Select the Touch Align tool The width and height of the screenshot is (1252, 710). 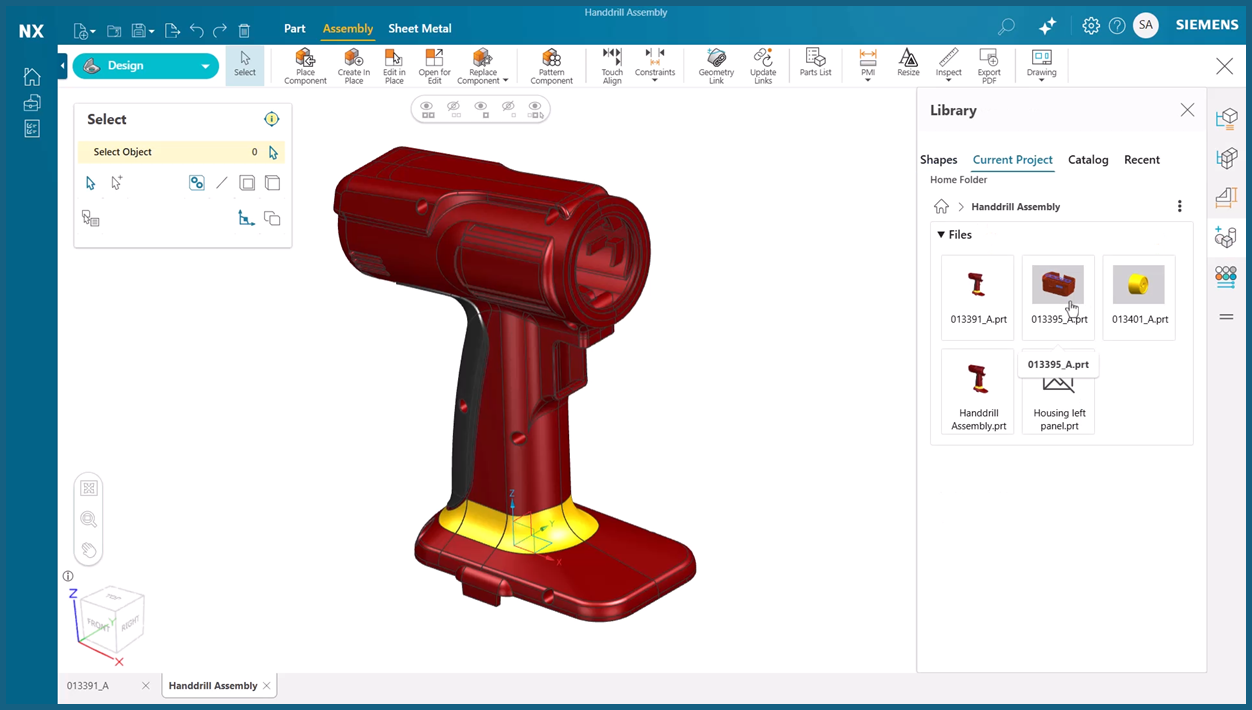point(612,66)
